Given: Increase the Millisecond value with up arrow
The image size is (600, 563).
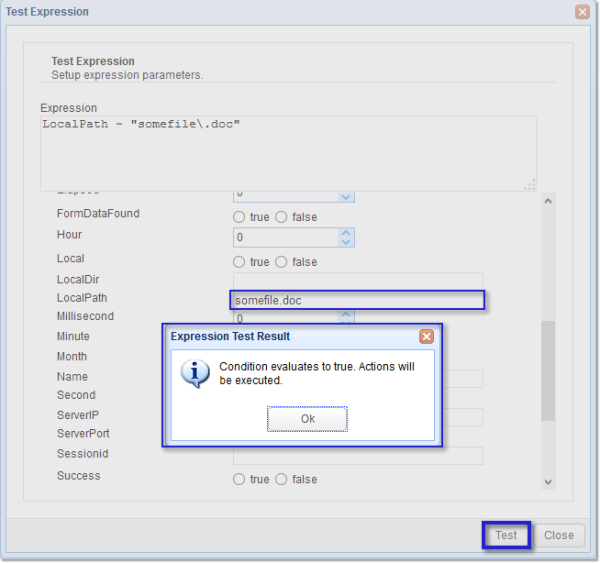Looking at the screenshot, I should pos(346,314).
